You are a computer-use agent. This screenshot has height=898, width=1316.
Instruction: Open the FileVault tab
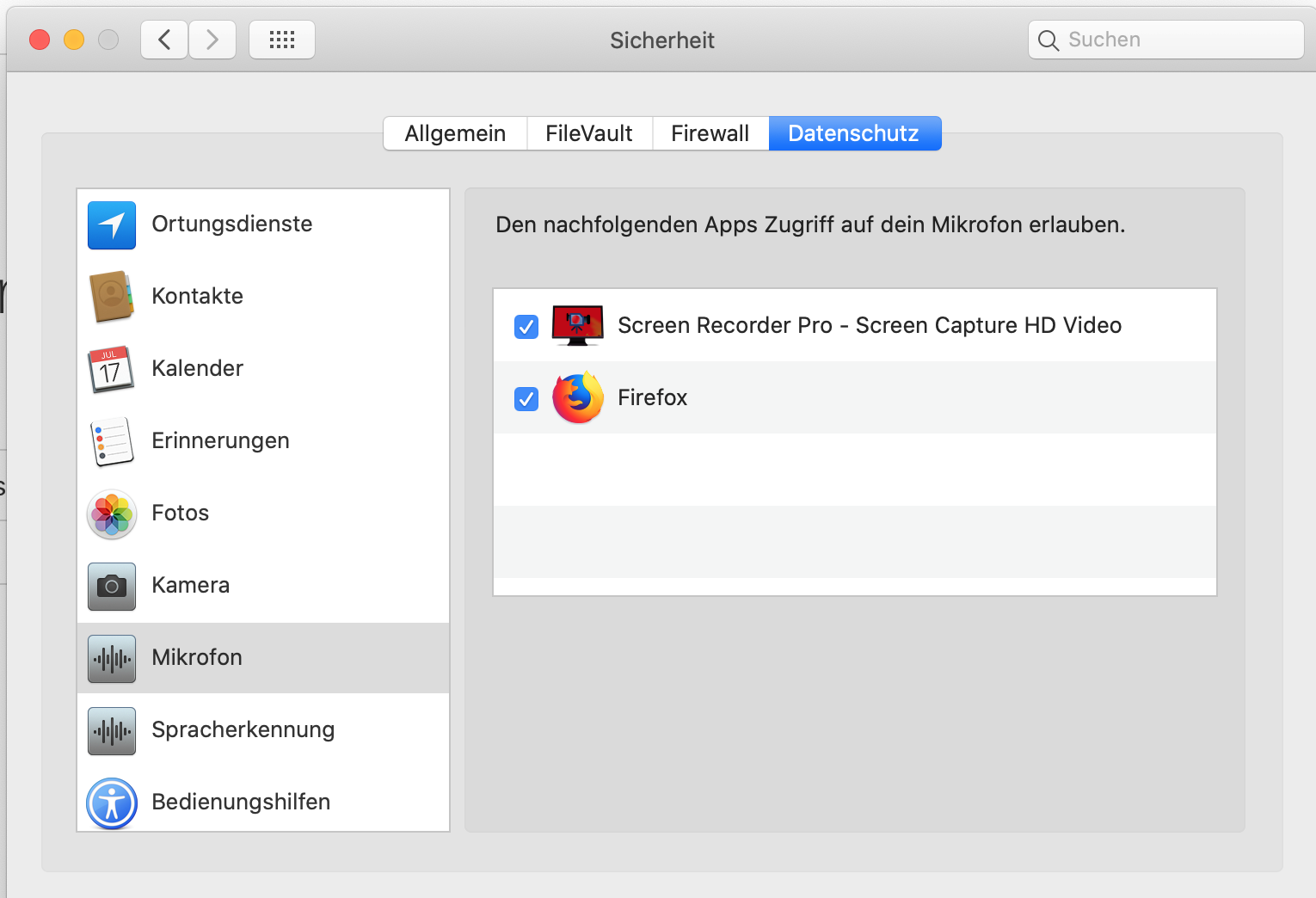click(x=589, y=133)
